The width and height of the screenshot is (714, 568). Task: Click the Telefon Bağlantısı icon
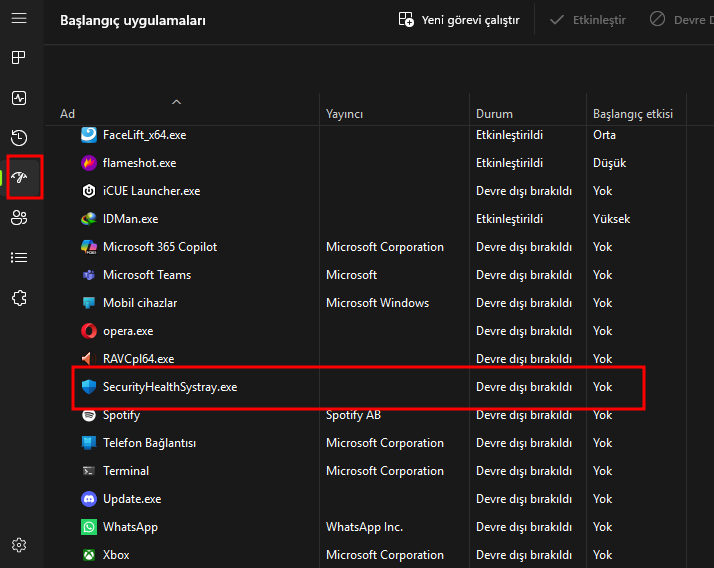point(89,443)
